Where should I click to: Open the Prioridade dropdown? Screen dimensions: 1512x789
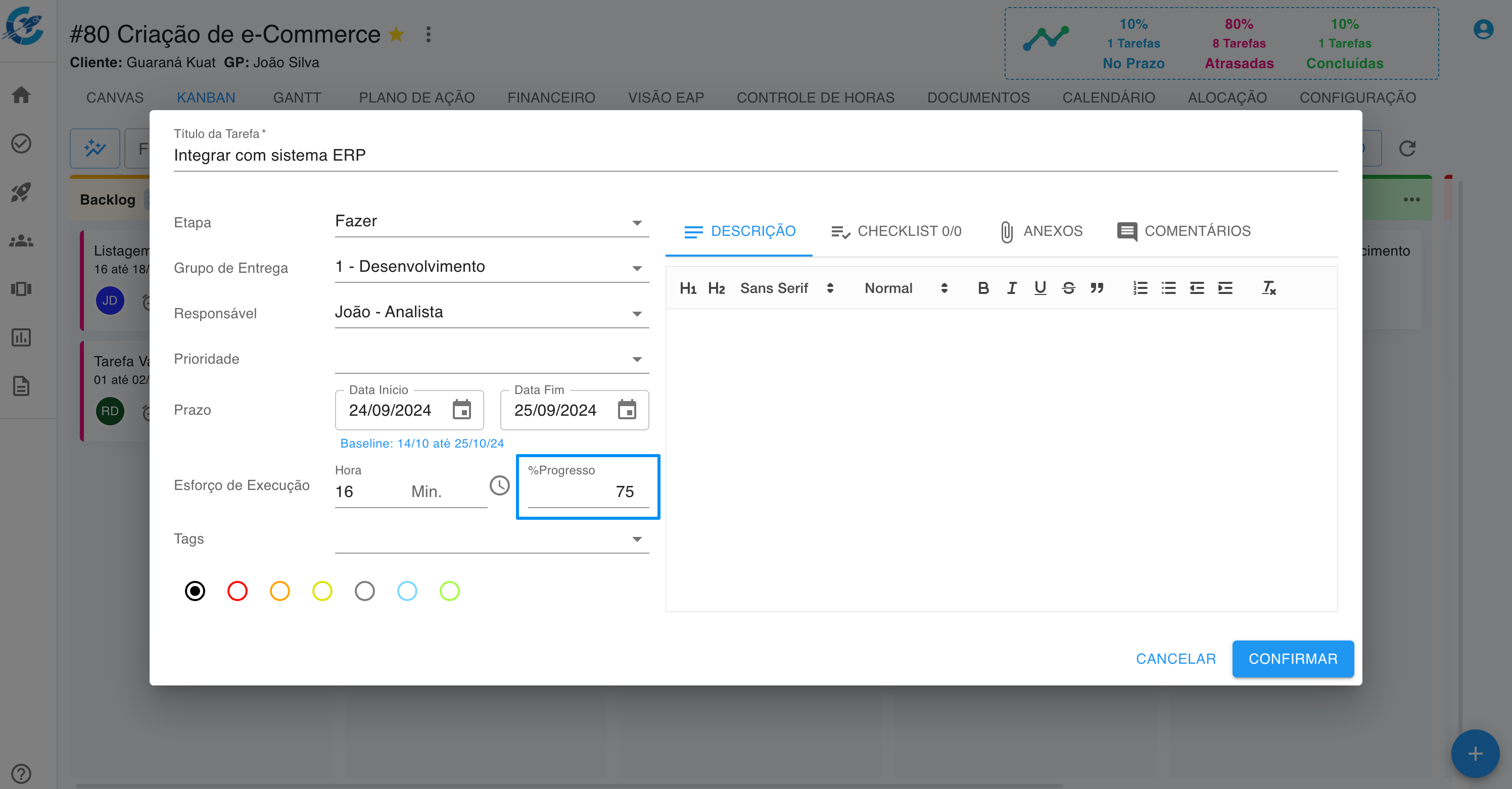click(x=491, y=359)
